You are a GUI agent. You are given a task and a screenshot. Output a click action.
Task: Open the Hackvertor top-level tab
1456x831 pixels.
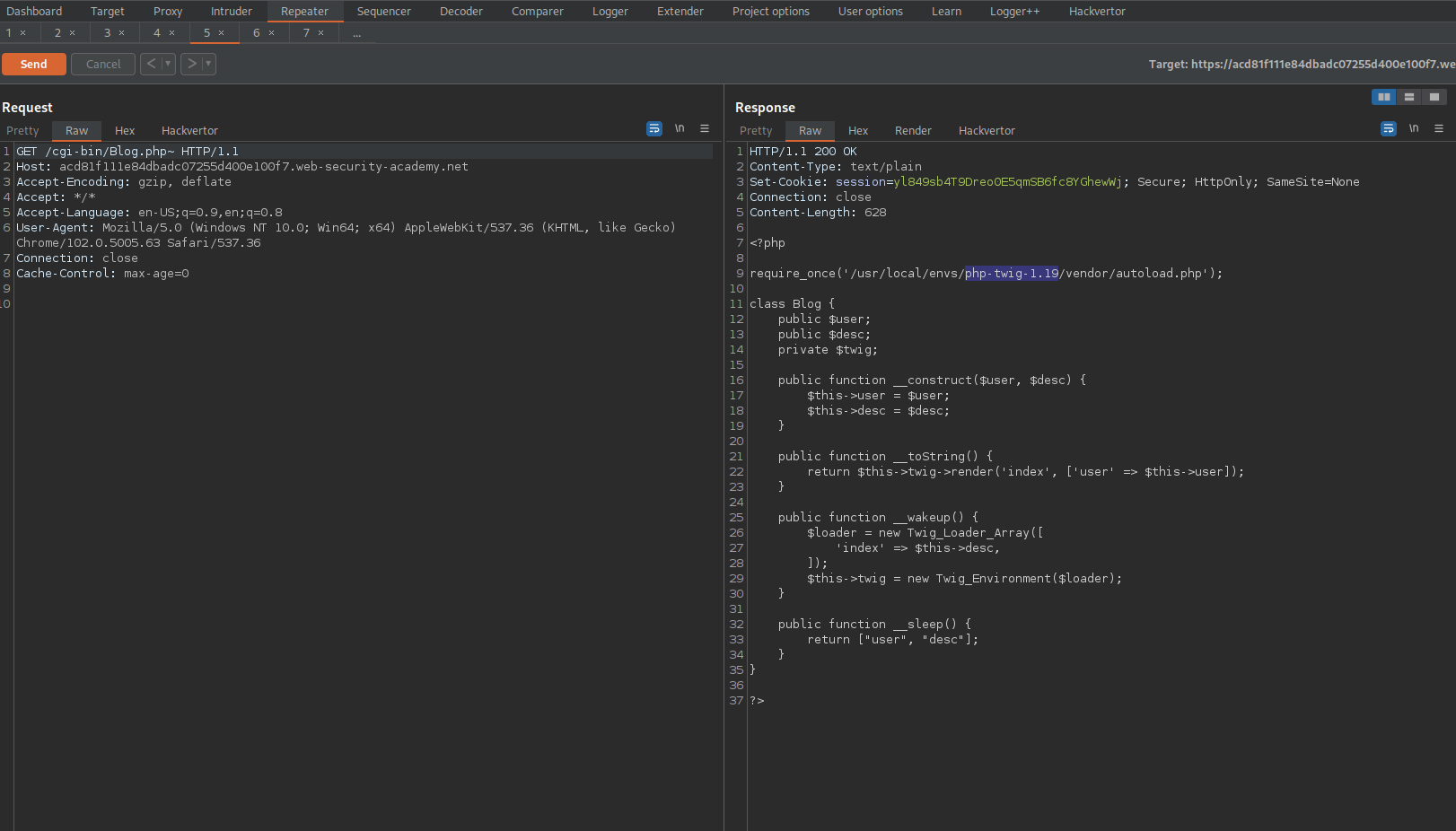click(x=1097, y=12)
